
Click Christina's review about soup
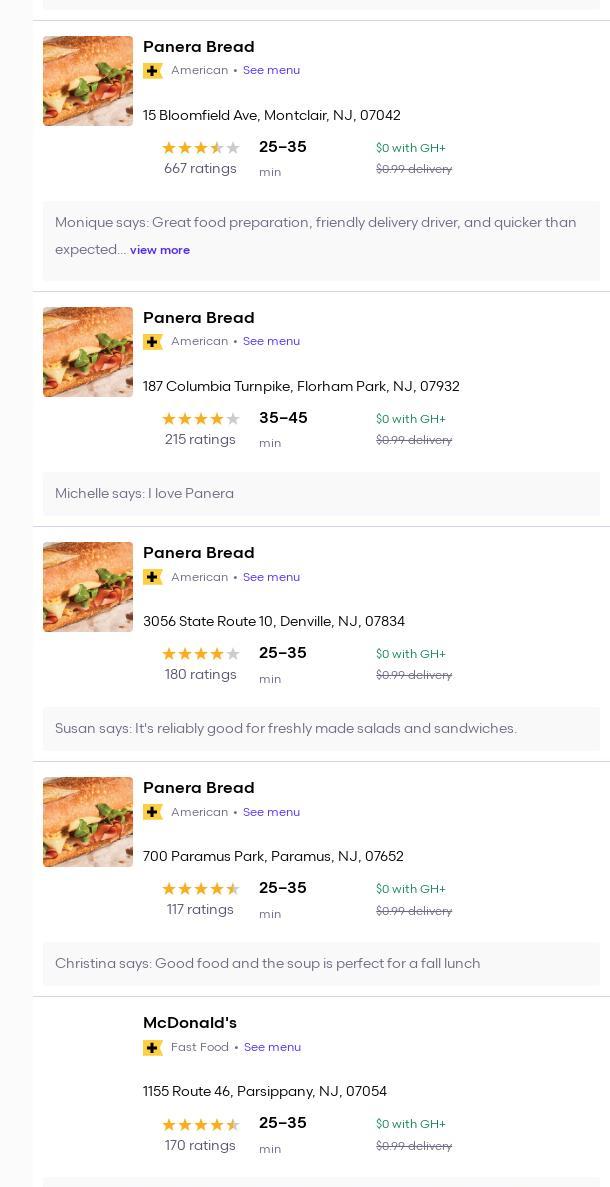click(268, 964)
